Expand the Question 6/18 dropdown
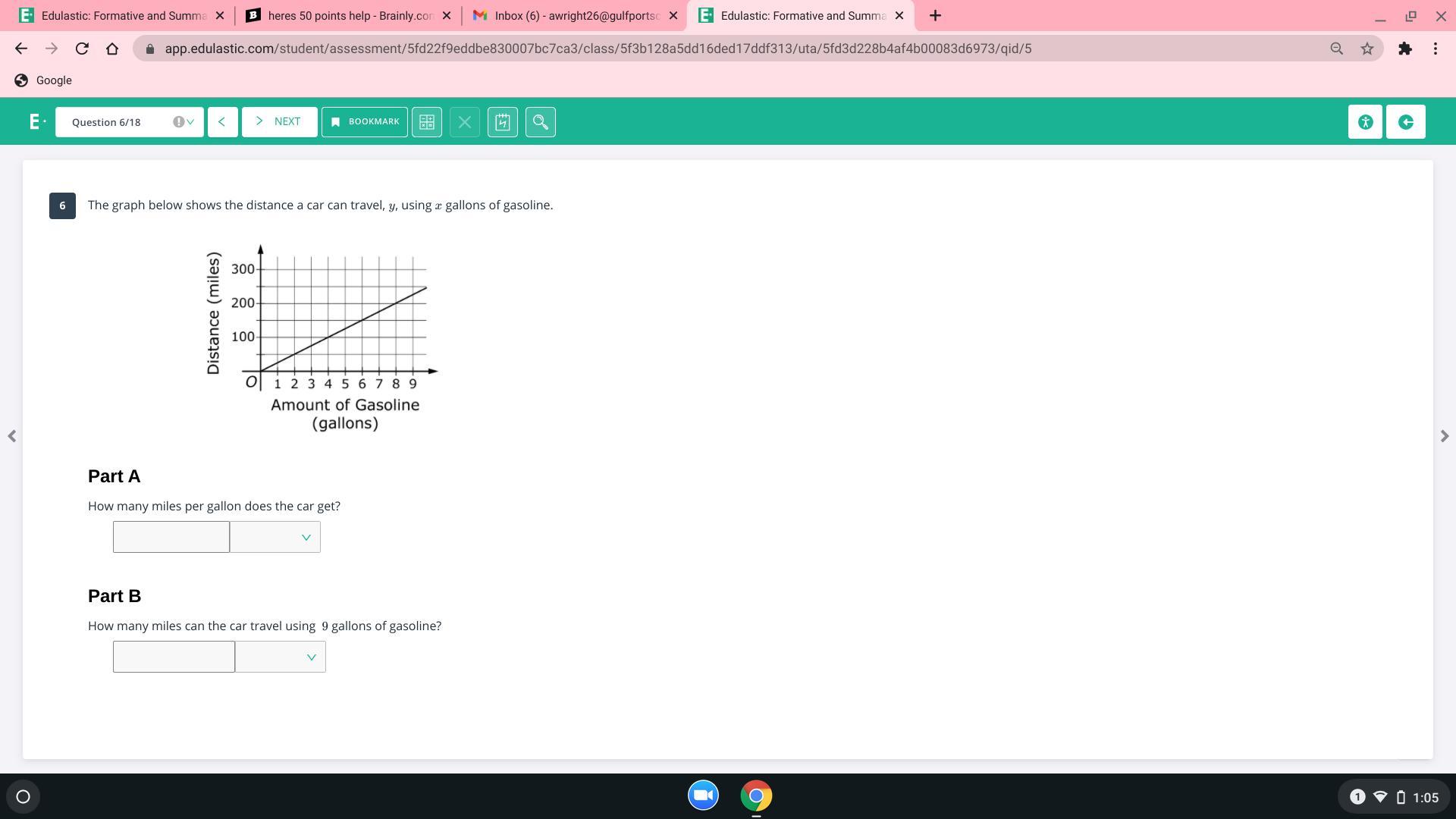The image size is (1456, 819). point(129,122)
